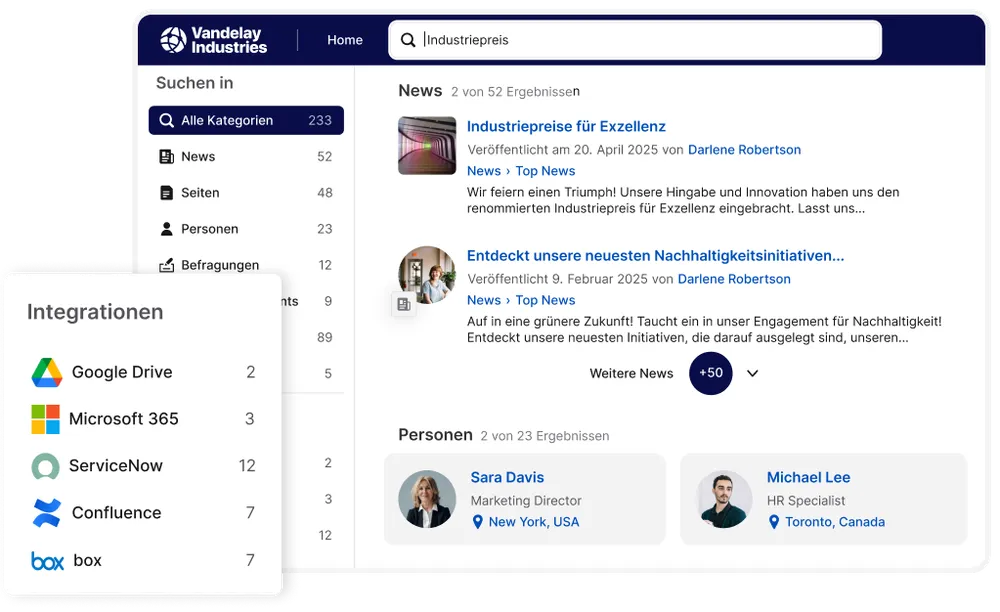
Task: Click the Suchen in heading
Action: 195,83
